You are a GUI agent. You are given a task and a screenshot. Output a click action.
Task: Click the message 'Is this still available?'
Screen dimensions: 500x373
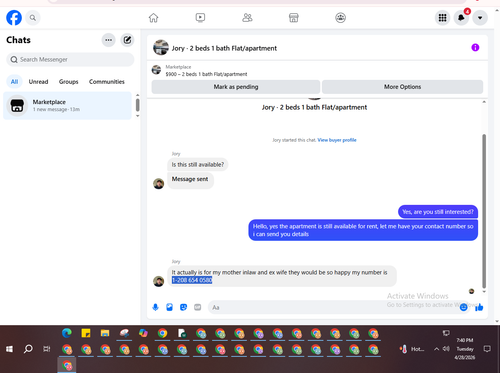[x=198, y=164]
